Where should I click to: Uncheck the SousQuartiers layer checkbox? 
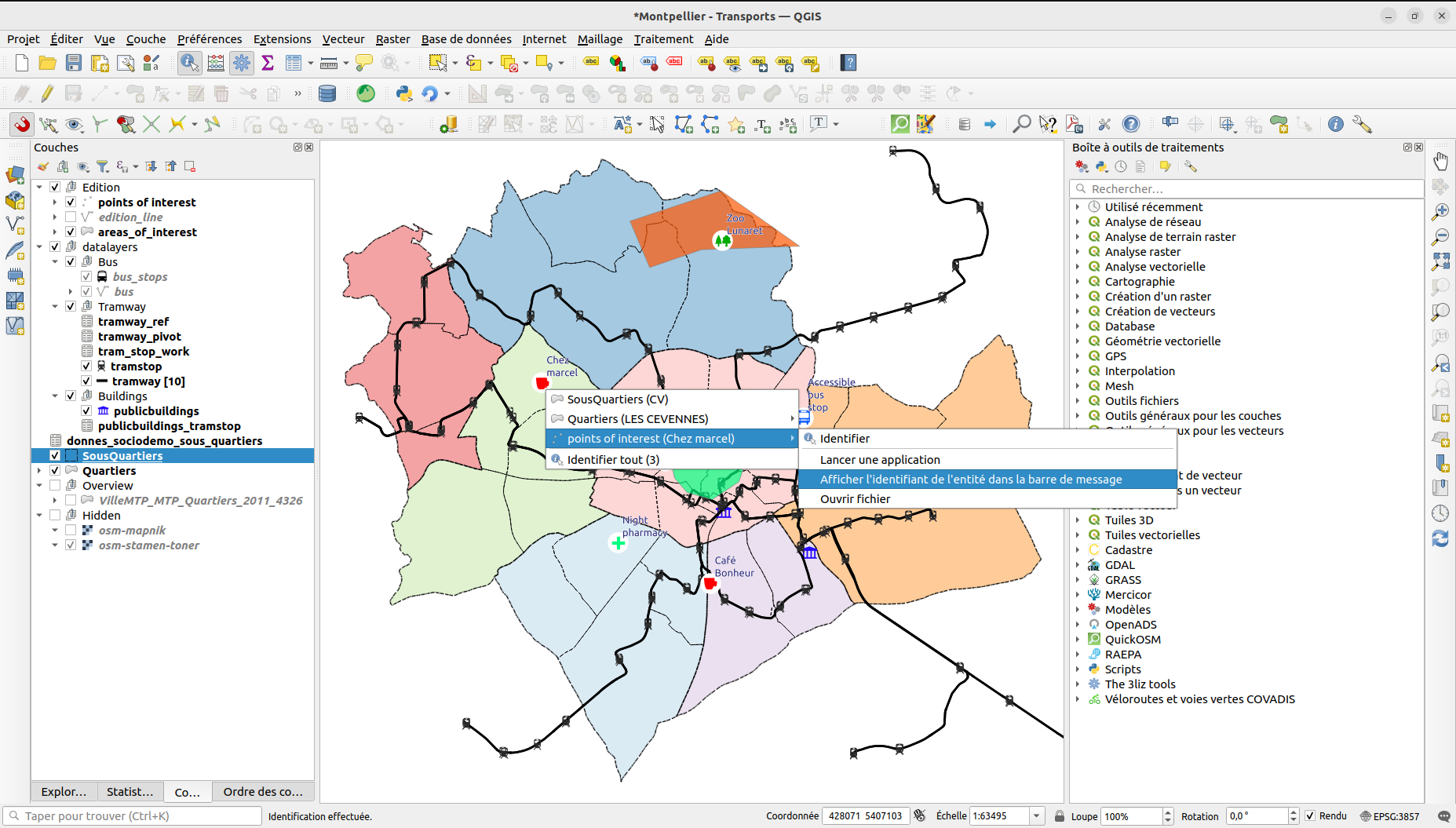click(55, 456)
